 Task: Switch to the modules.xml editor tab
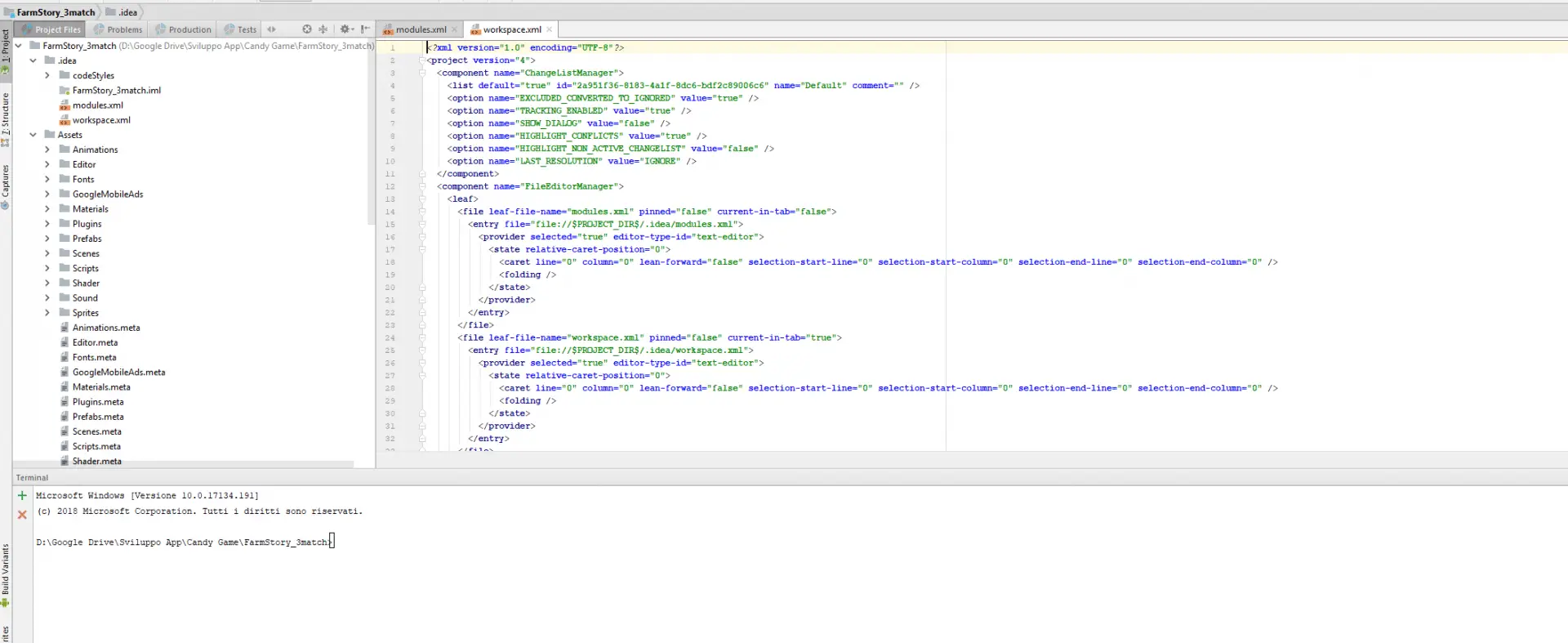click(x=421, y=29)
